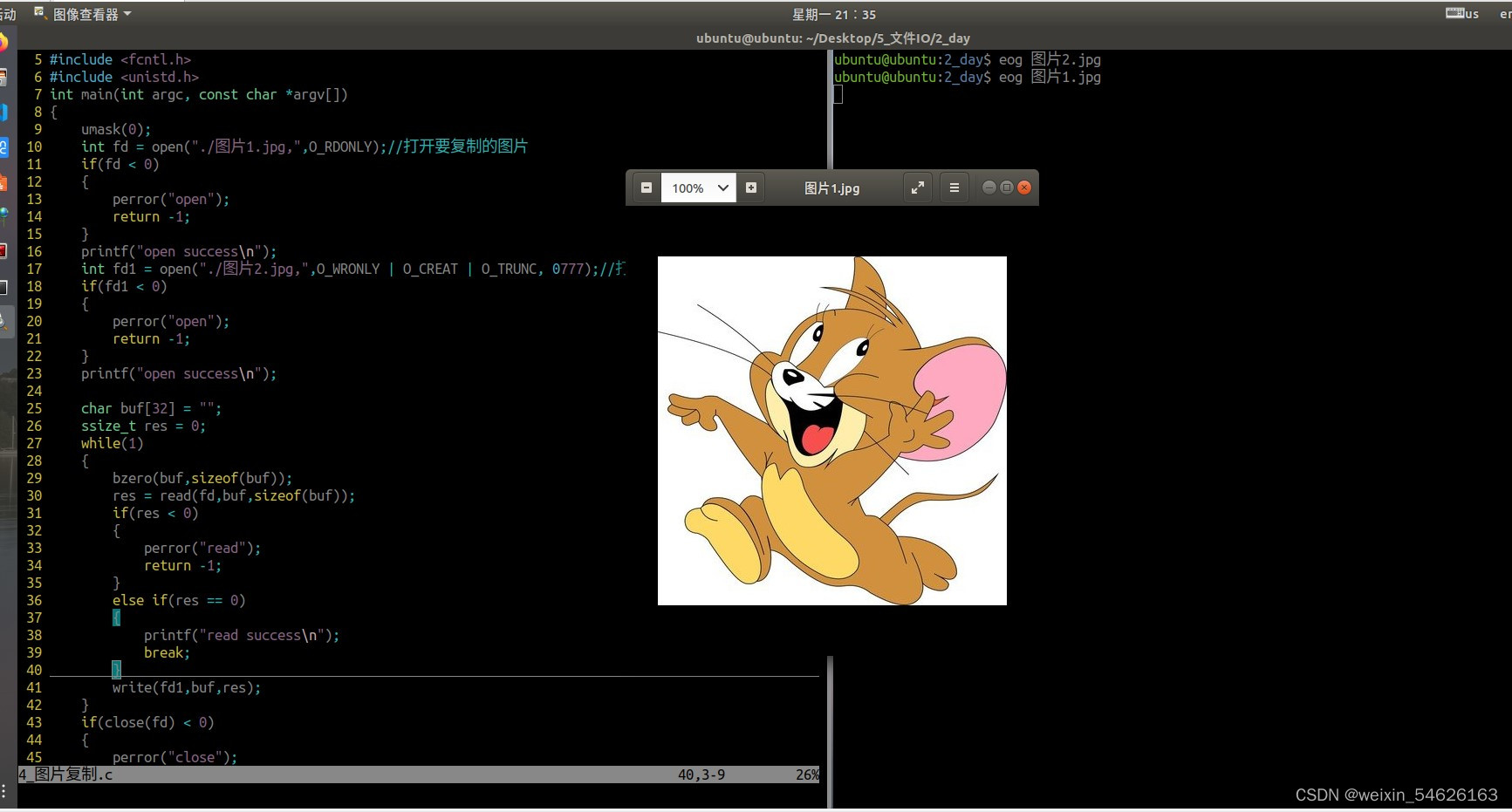
Task: Click vim status filename 4_图片复制.c
Action: coord(65,774)
